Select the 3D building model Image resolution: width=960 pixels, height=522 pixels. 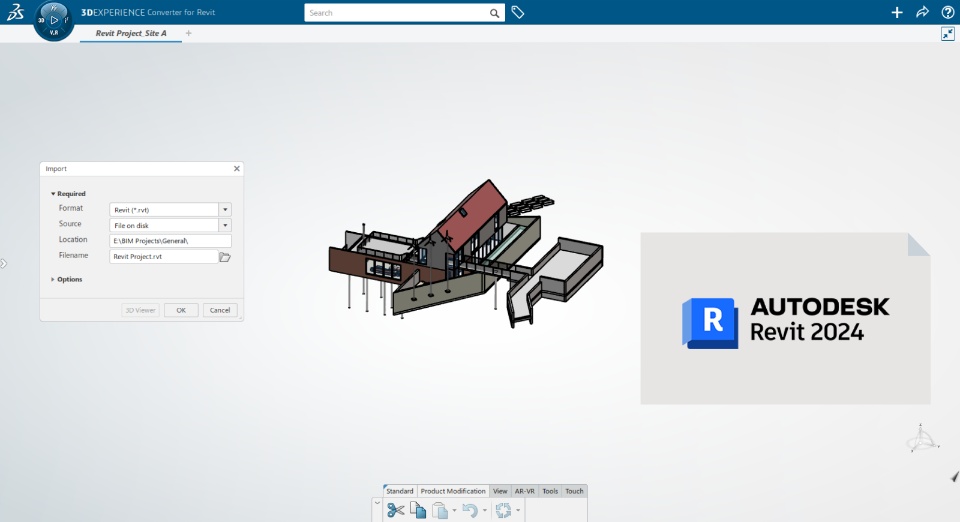pyautogui.click(x=465, y=254)
